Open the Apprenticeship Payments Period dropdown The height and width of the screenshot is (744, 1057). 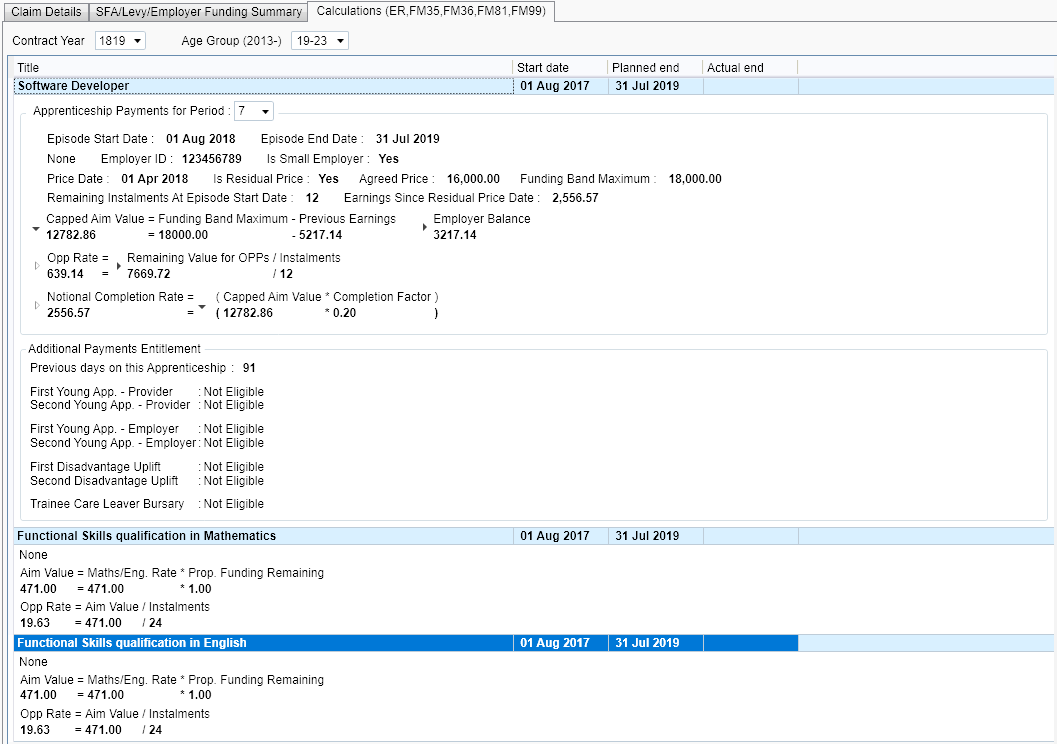click(254, 111)
